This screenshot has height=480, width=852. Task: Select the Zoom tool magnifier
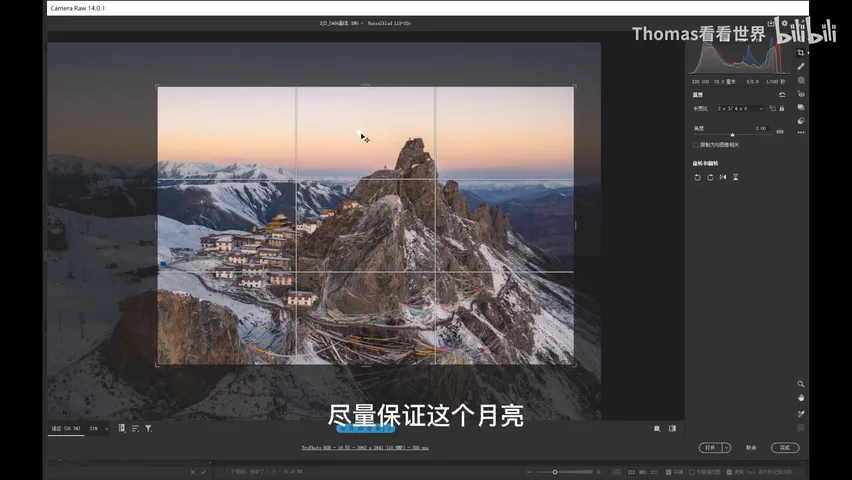click(800, 384)
